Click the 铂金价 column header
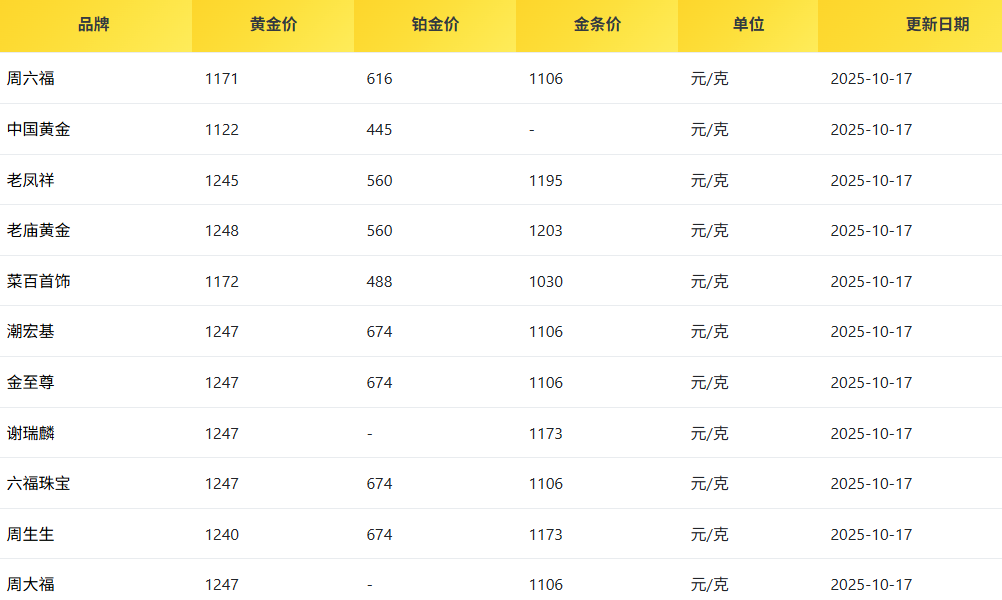This screenshot has width=1002, height=600. [x=435, y=25]
